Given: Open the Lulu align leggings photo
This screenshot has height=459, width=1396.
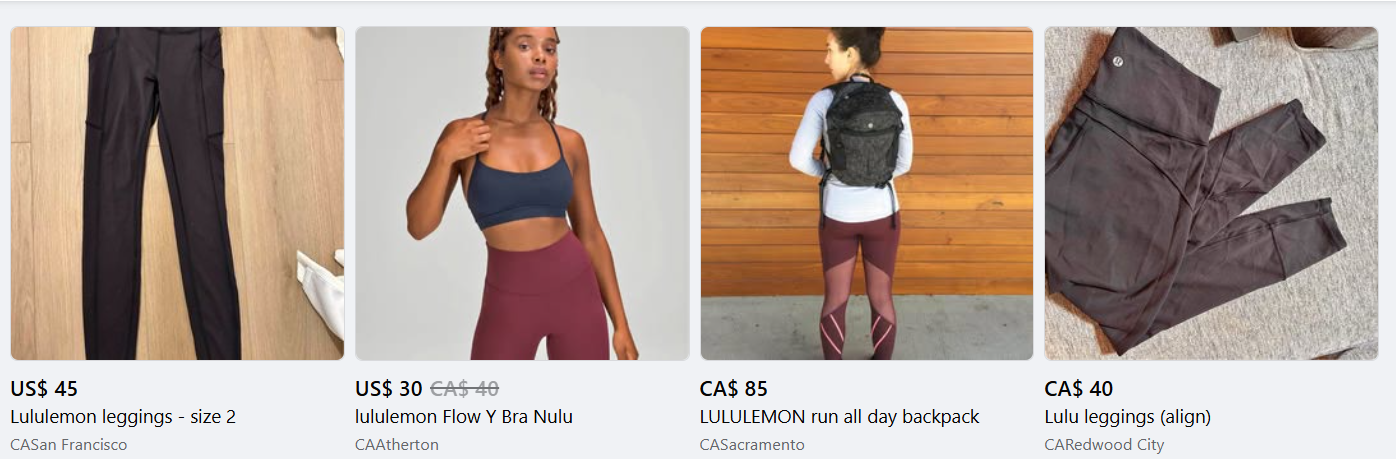Looking at the screenshot, I should coord(1211,193).
